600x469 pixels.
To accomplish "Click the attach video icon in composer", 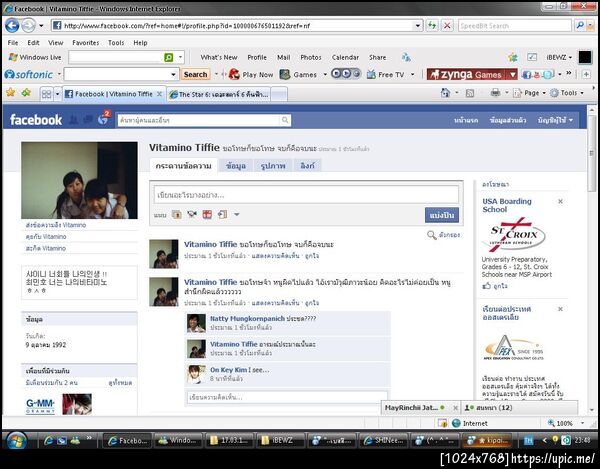I will click(192, 215).
